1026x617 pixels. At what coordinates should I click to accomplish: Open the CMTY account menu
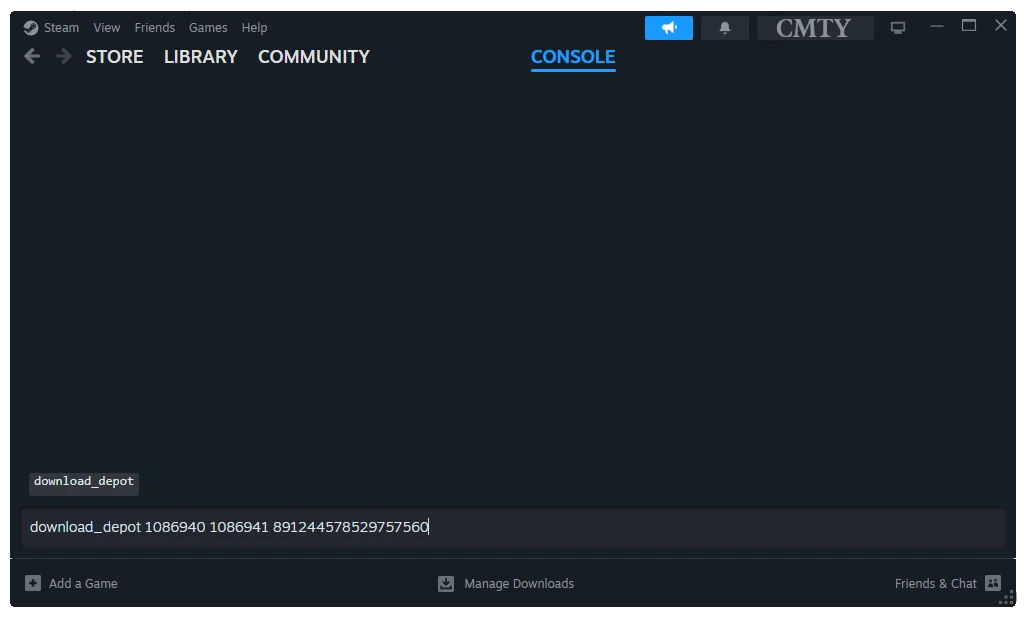815,28
